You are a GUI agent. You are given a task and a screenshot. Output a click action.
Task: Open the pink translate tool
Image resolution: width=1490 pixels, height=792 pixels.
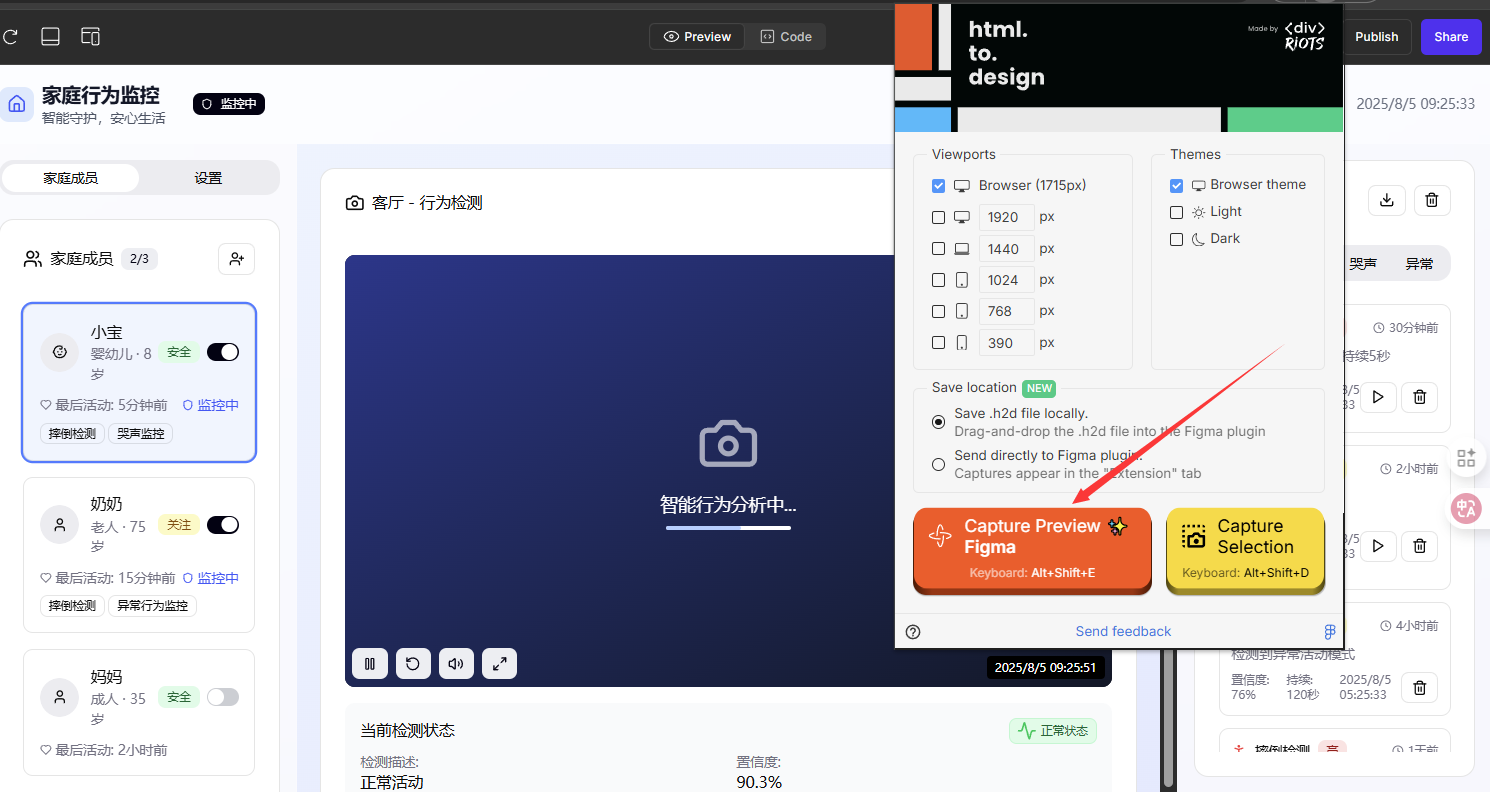click(1465, 508)
